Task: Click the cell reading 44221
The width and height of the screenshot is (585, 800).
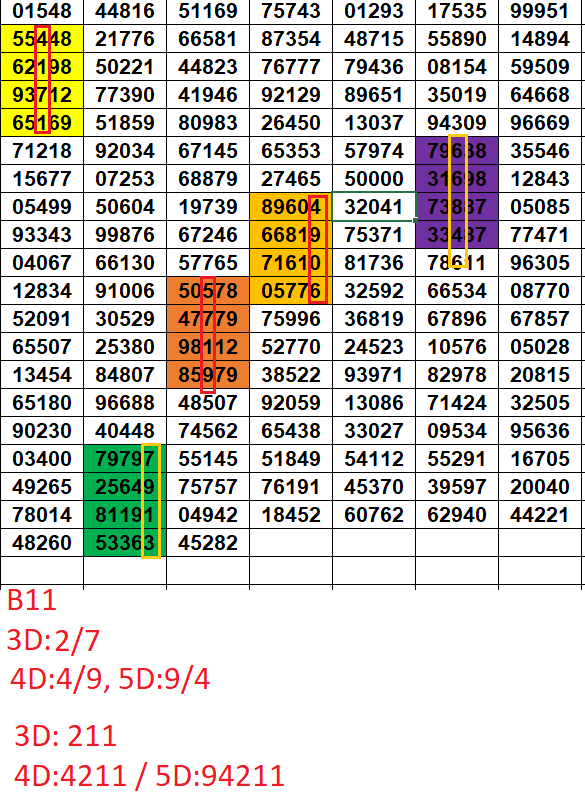Action: pyautogui.click(x=540, y=514)
